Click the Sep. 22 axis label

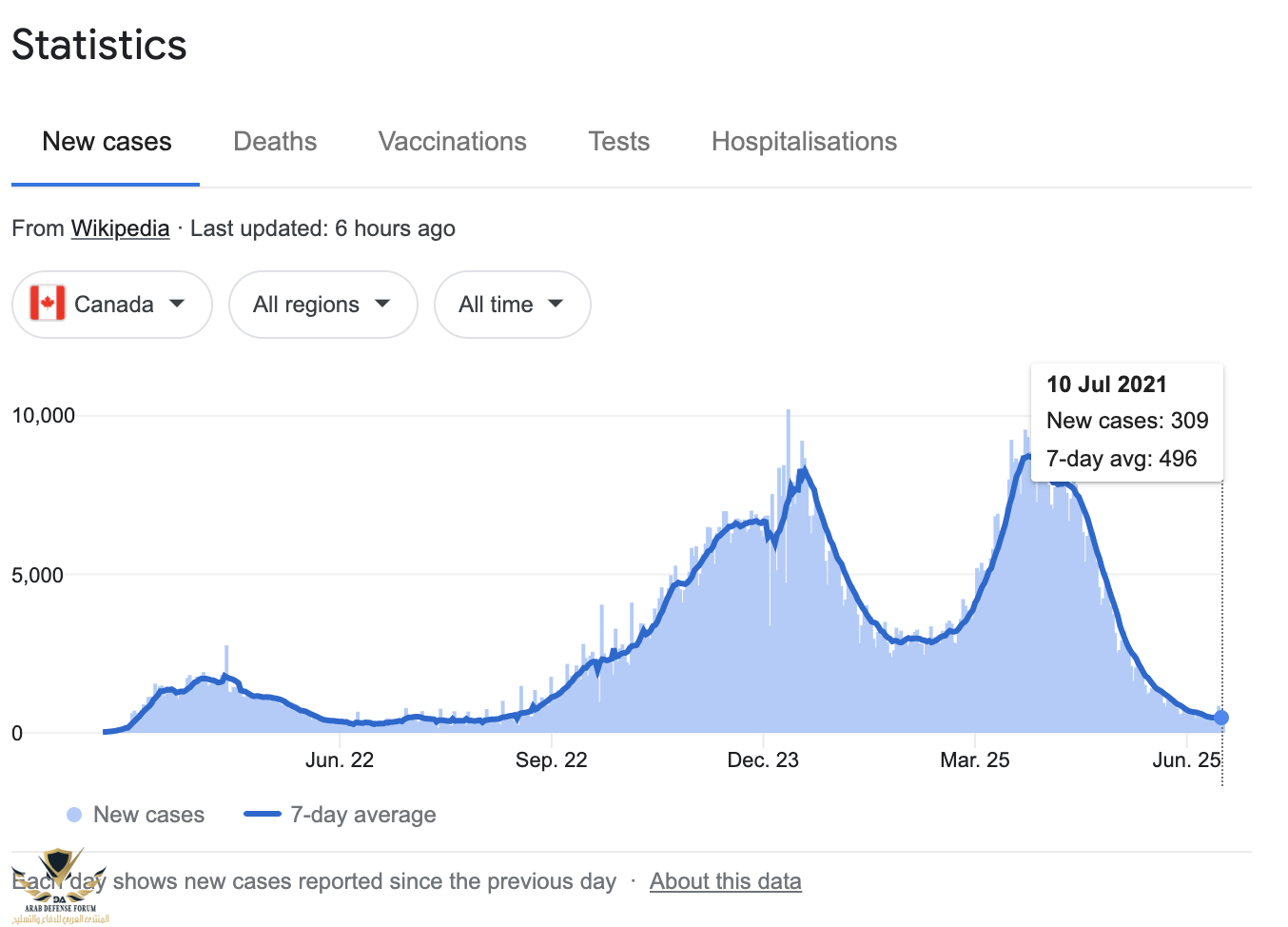tap(551, 759)
